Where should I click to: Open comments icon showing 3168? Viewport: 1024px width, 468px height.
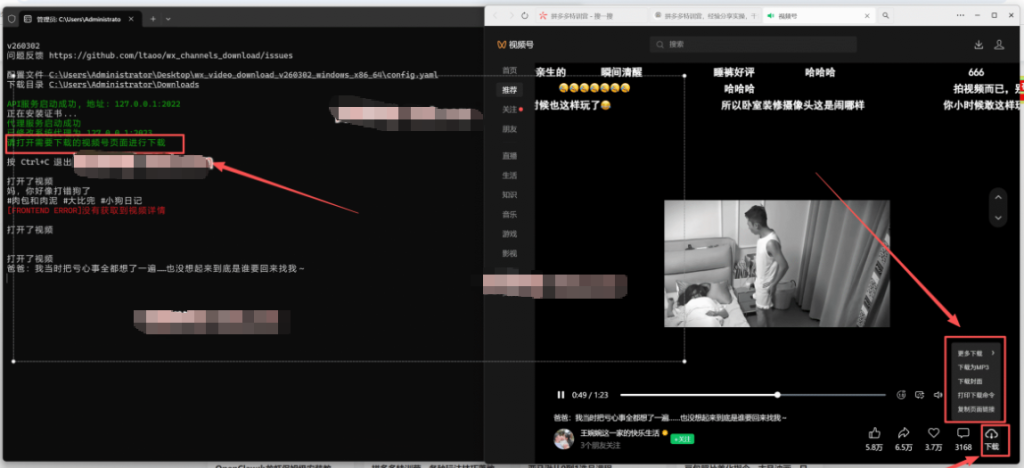pyautogui.click(x=963, y=433)
